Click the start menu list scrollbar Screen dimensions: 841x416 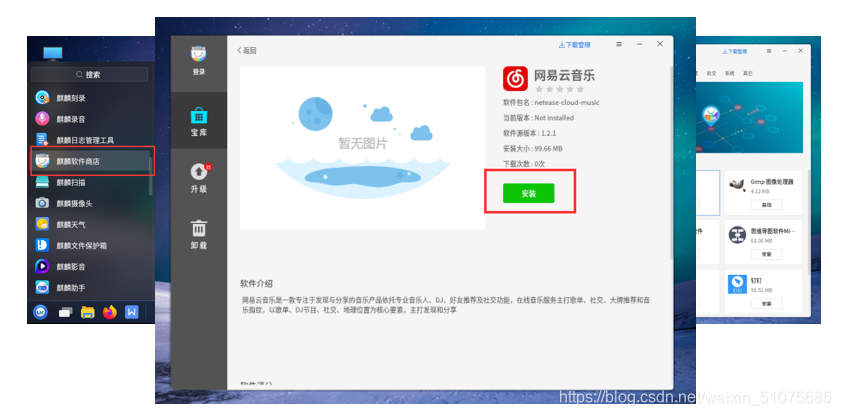click(151, 177)
